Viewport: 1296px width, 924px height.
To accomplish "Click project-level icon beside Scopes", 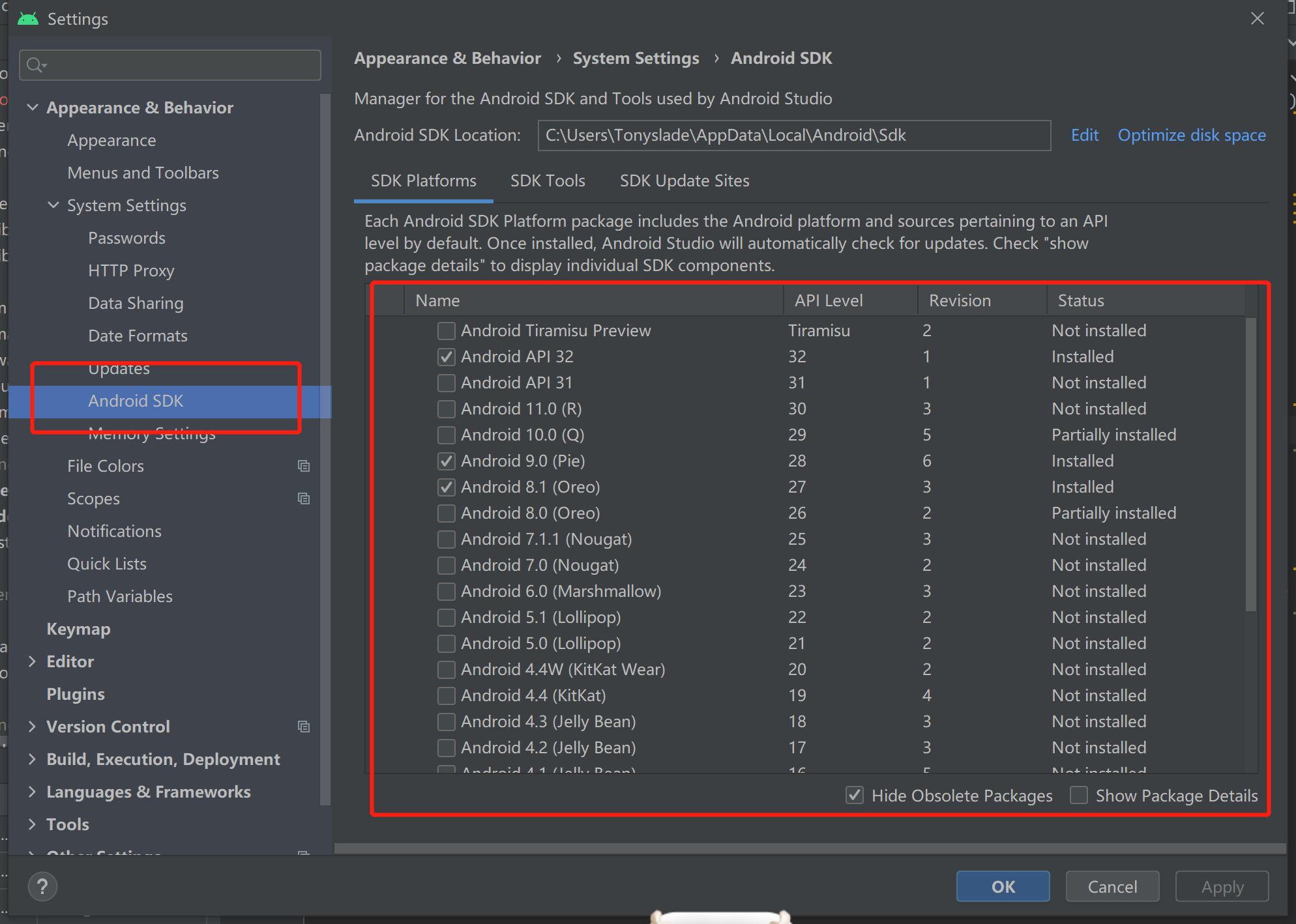I will coord(304,498).
